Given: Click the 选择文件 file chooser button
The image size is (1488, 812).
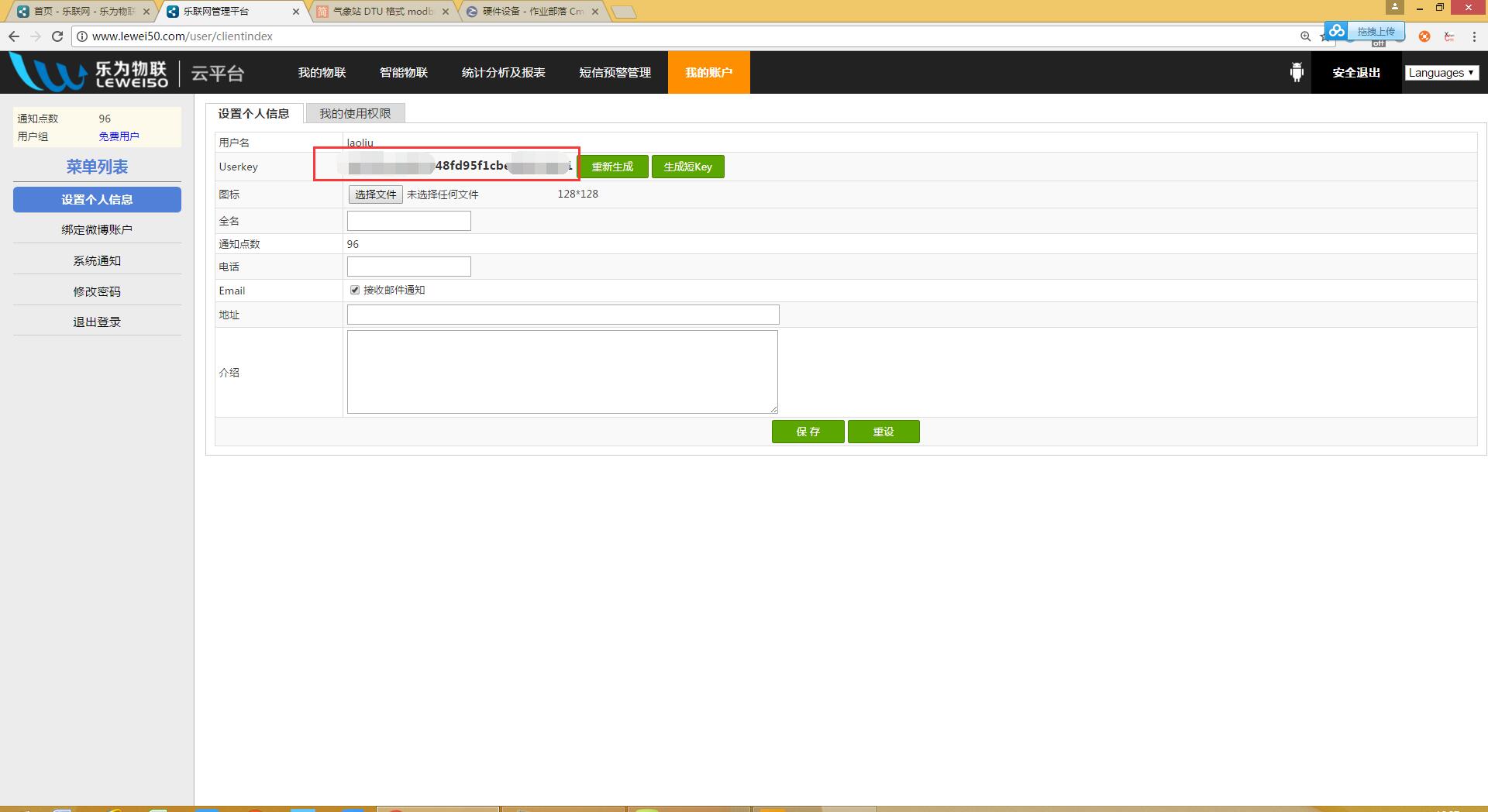Looking at the screenshot, I should click(375, 194).
